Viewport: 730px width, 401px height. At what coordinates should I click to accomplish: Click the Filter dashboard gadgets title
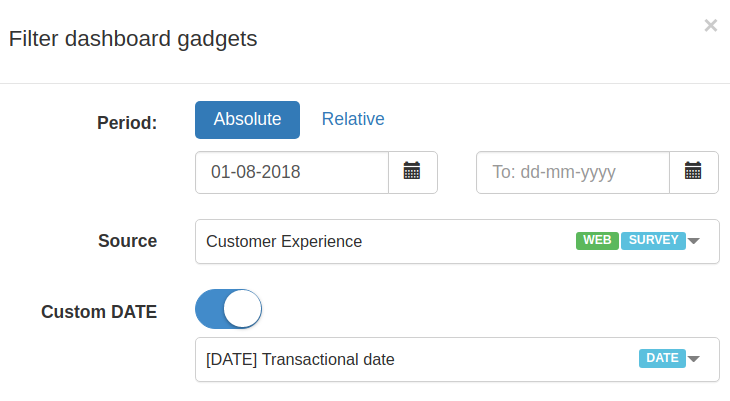click(x=133, y=39)
